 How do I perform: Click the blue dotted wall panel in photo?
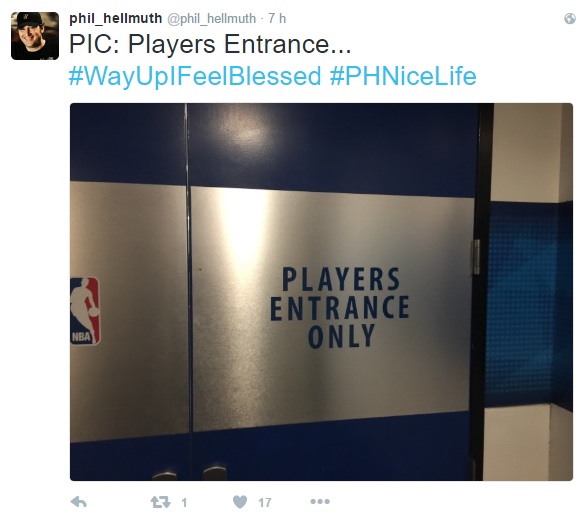[524, 304]
